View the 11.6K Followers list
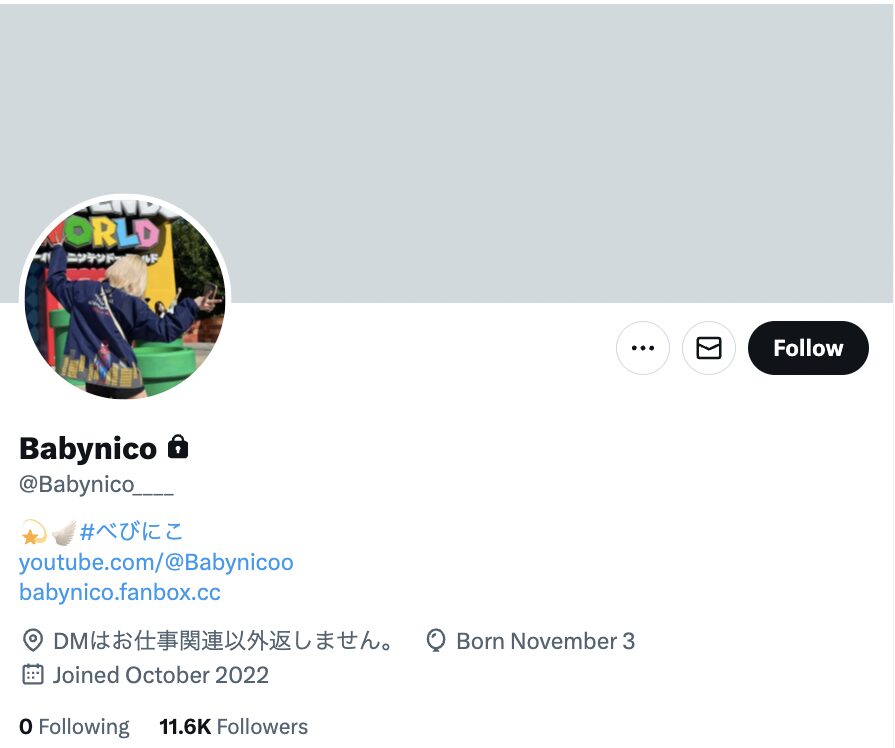The width and height of the screenshot is (895, 748). point(233,727)
